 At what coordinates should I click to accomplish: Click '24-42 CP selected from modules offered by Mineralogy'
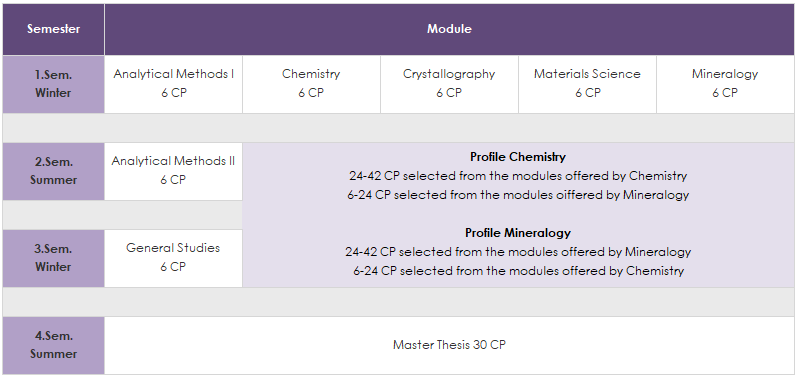pos(518,252)
